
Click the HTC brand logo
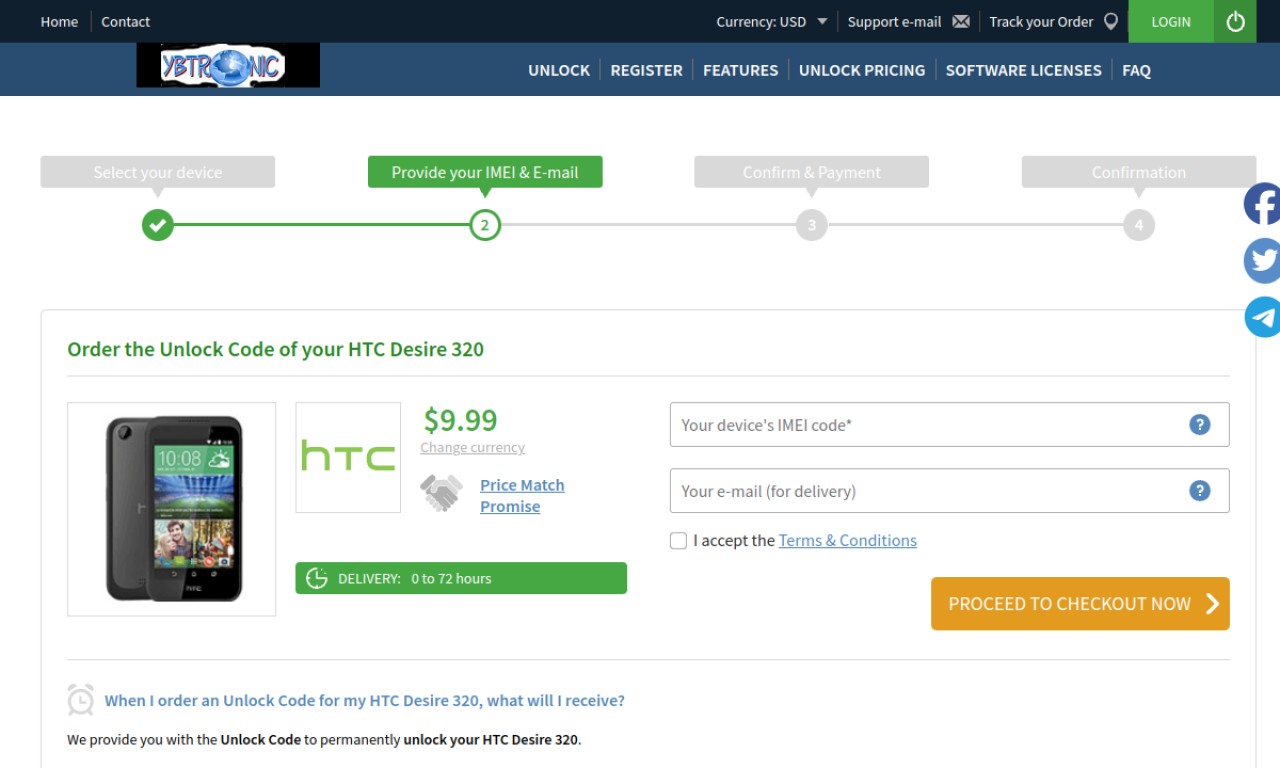[348, 457]
